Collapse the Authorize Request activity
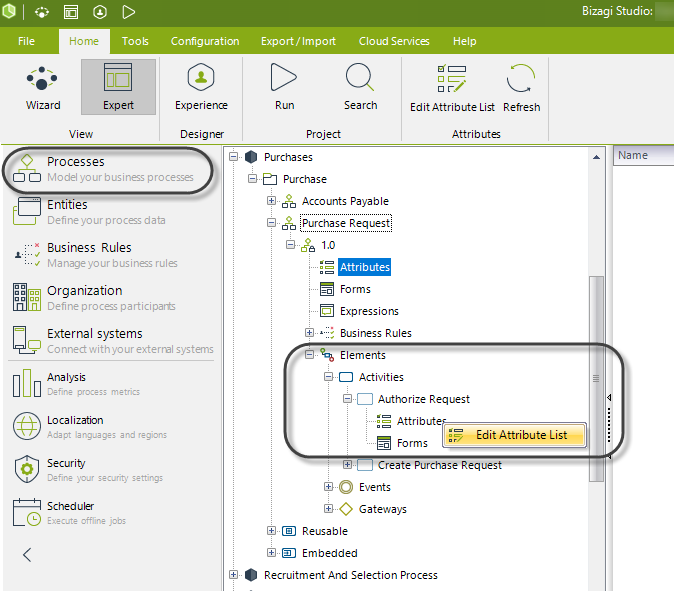 [x=347, y=398]
